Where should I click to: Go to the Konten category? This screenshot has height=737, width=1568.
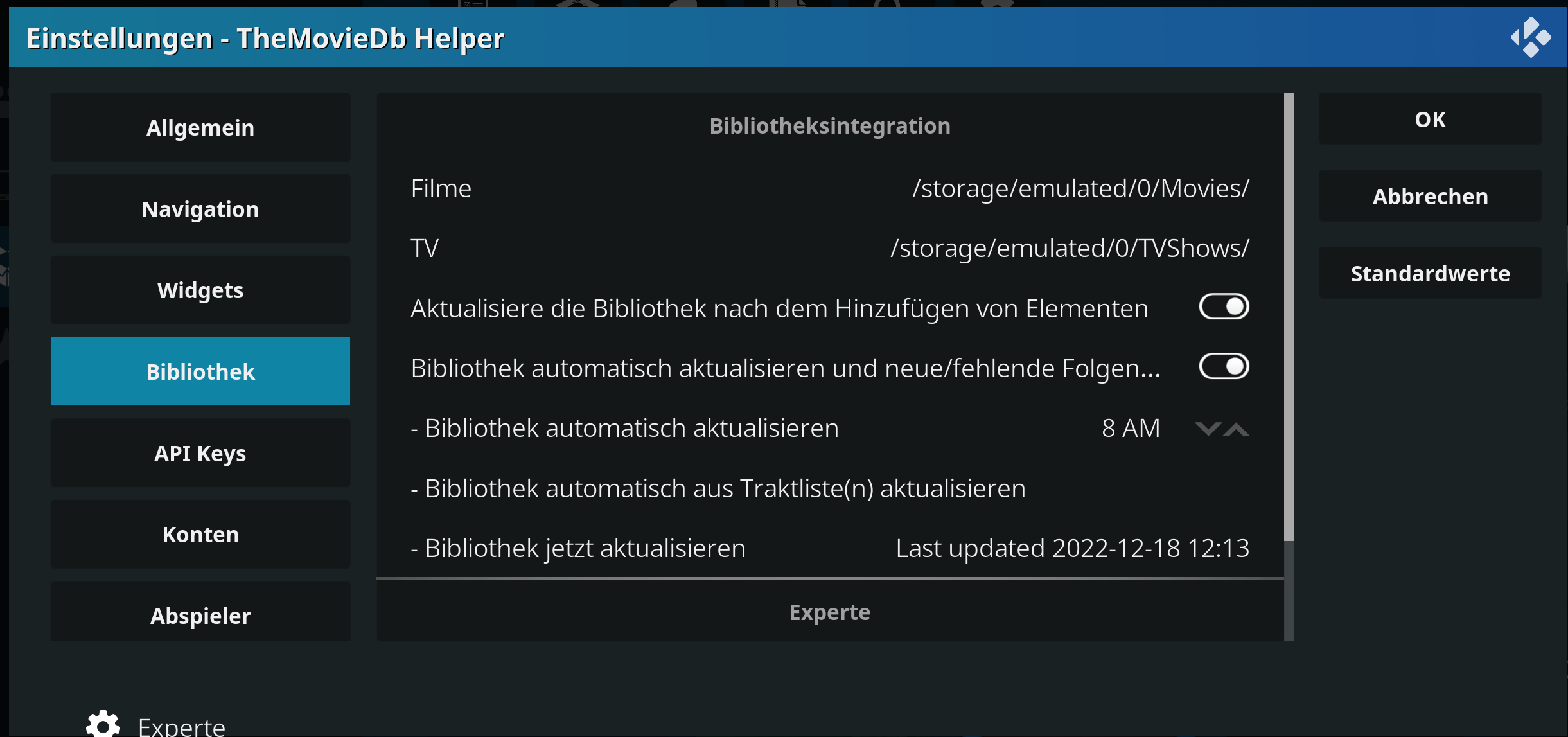click(200, 534)
